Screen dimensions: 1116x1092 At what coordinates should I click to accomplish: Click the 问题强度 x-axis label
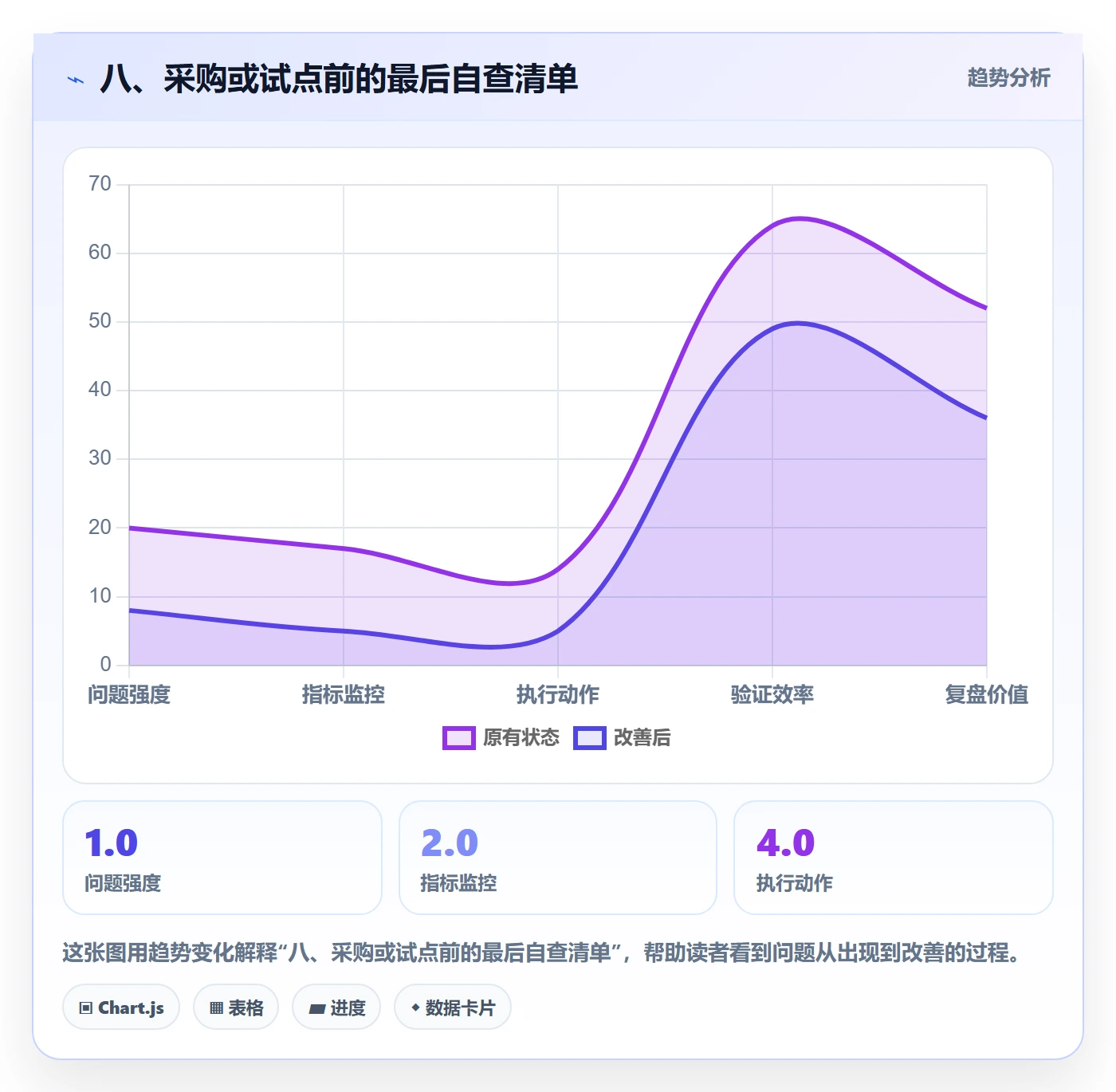129,695
